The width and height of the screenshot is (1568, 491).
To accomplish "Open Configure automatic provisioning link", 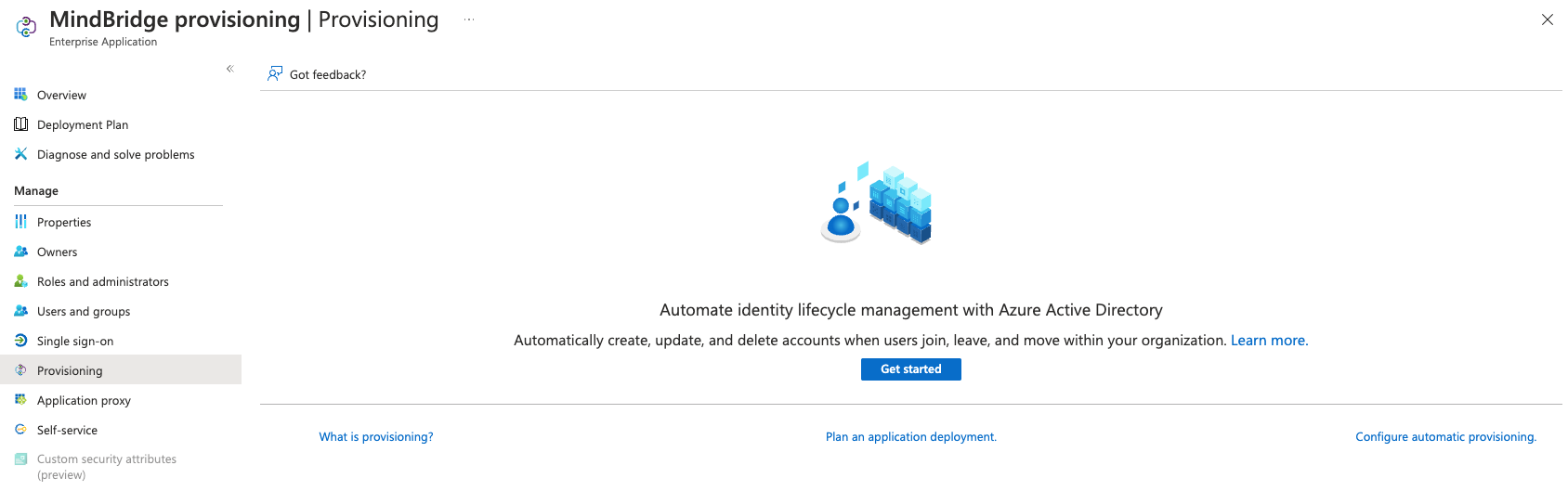I will (1445, 437).
